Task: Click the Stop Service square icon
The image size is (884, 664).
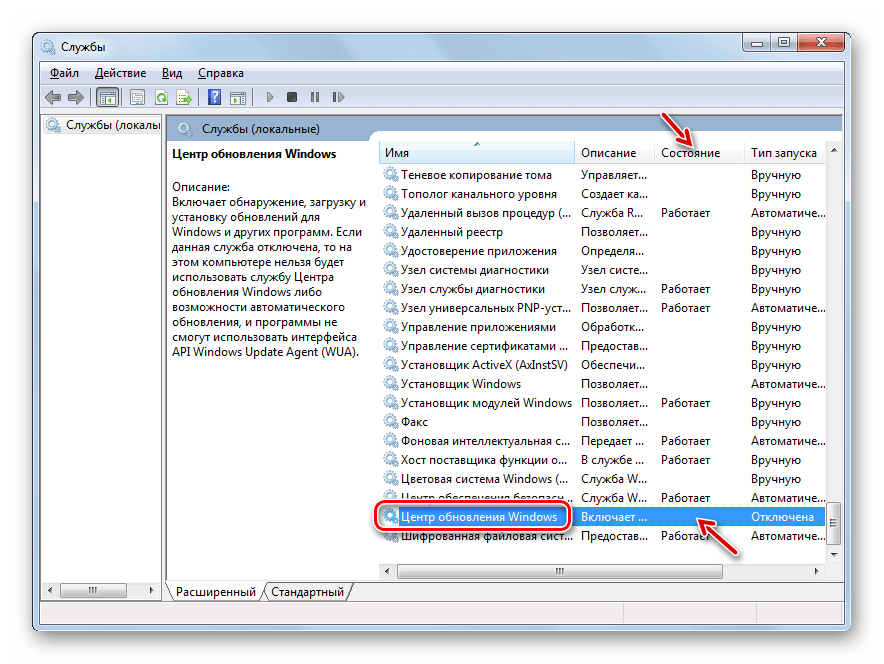Action: pyautogui.click(x=292, y=97)
